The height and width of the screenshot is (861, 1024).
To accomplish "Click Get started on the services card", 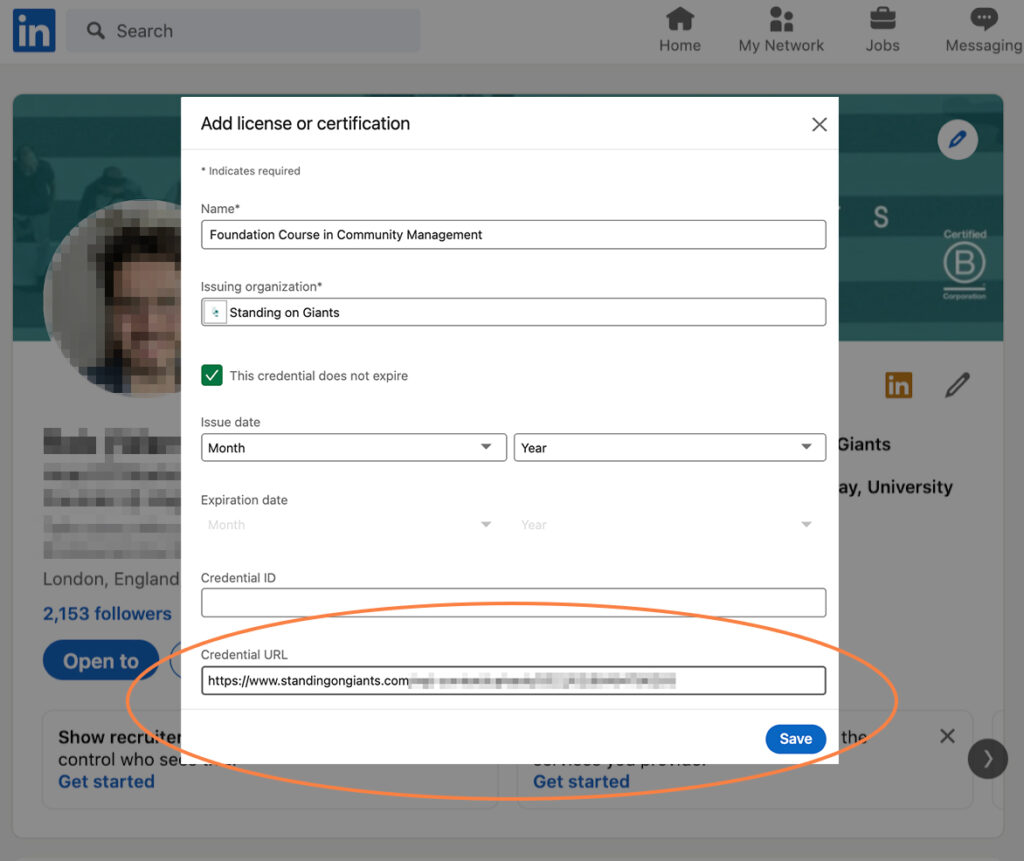I will pyautogui.click(x=581, y=781).
